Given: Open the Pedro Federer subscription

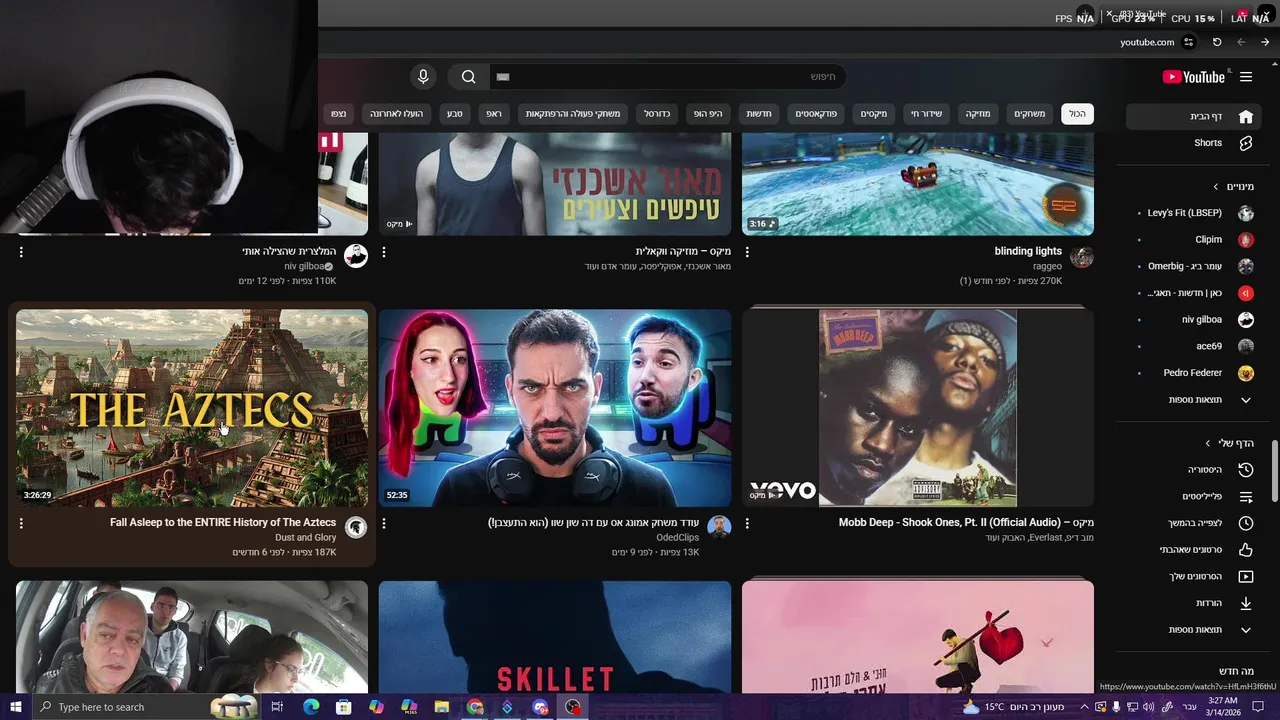Looking at the screenshot, I should click(x=1192, y=373).
